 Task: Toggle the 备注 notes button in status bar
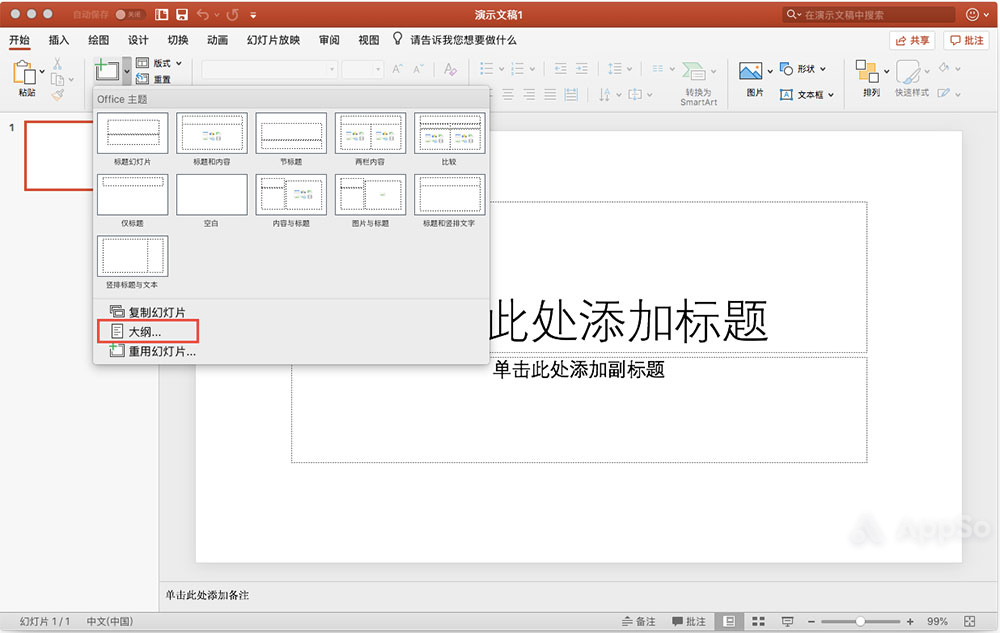click(x=638, y=621)
